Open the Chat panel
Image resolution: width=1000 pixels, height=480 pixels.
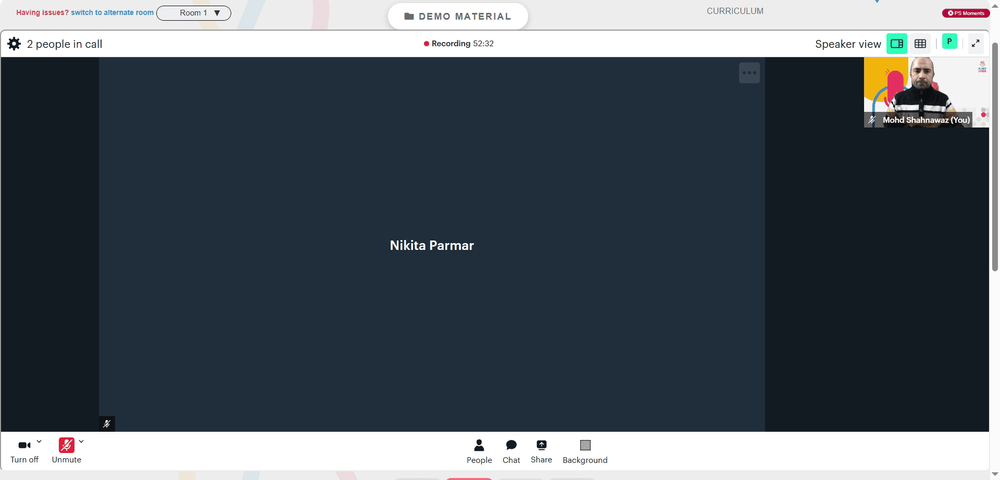(511, 451)
